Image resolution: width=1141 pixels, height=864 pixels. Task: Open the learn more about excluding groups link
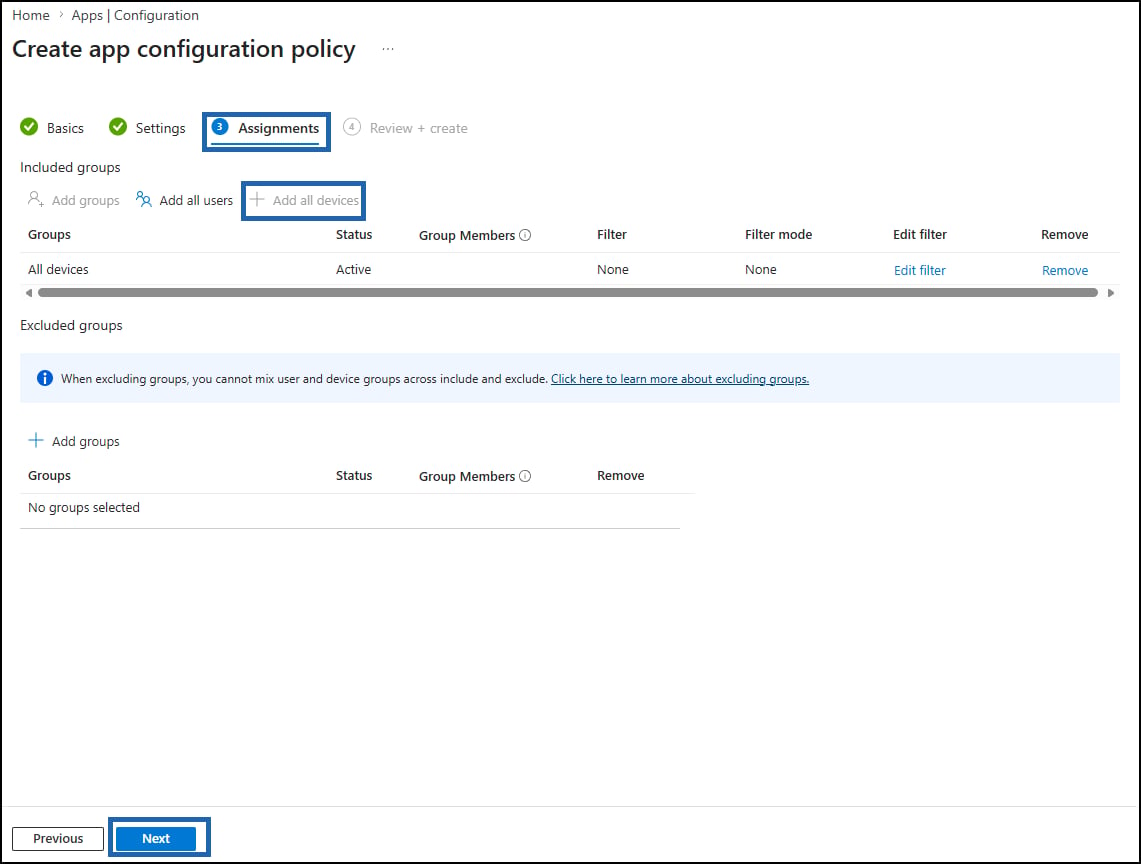[680, 379]
